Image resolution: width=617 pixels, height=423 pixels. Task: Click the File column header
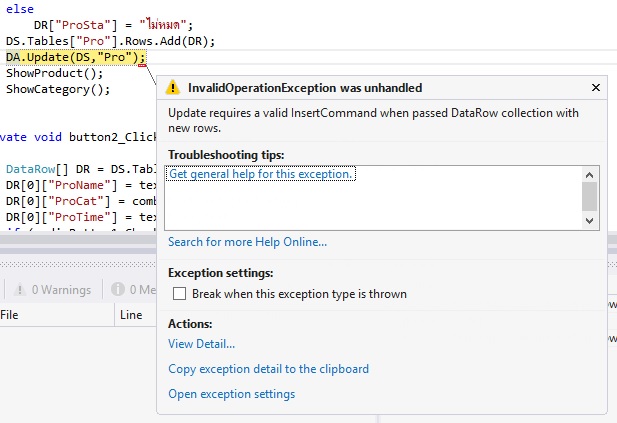[x=10, y=314]
